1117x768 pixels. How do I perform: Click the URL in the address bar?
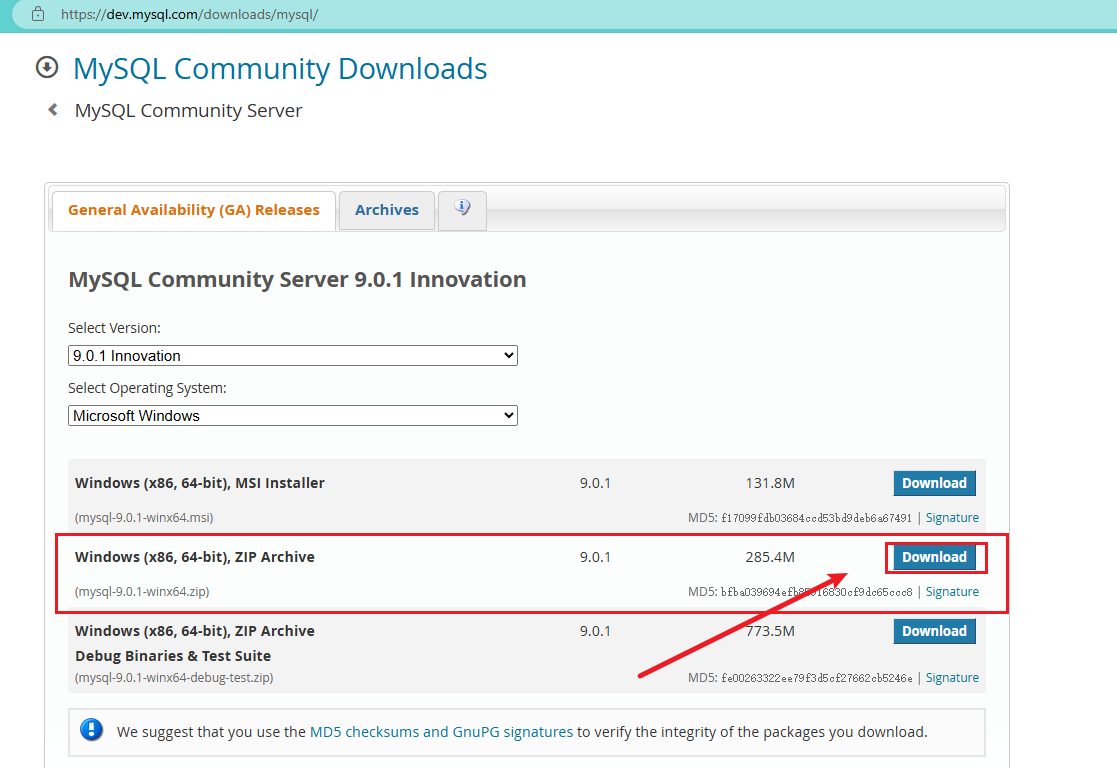(x=189, y=14)
